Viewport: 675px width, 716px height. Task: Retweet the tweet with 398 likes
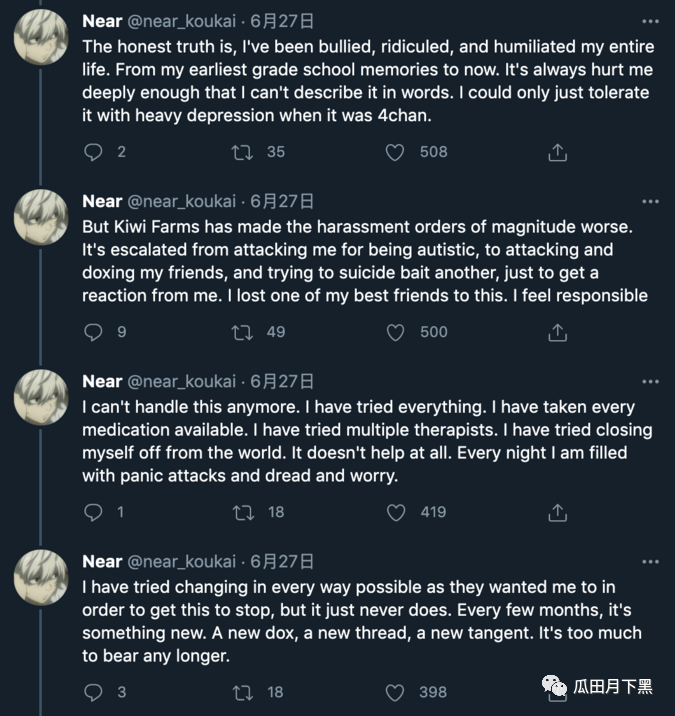click(x=243, y=692)
